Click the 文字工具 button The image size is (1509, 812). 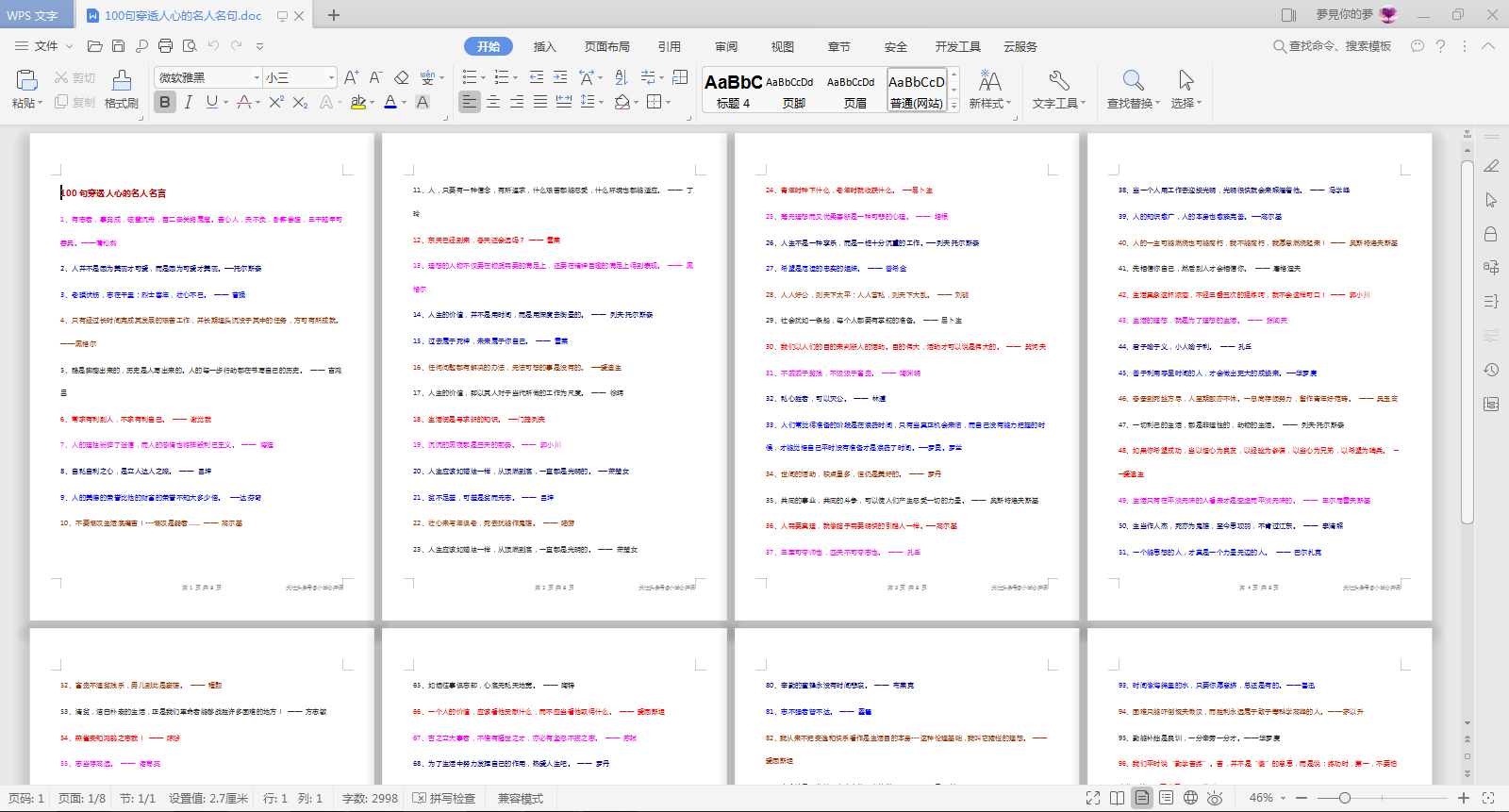click(1059, 90)
